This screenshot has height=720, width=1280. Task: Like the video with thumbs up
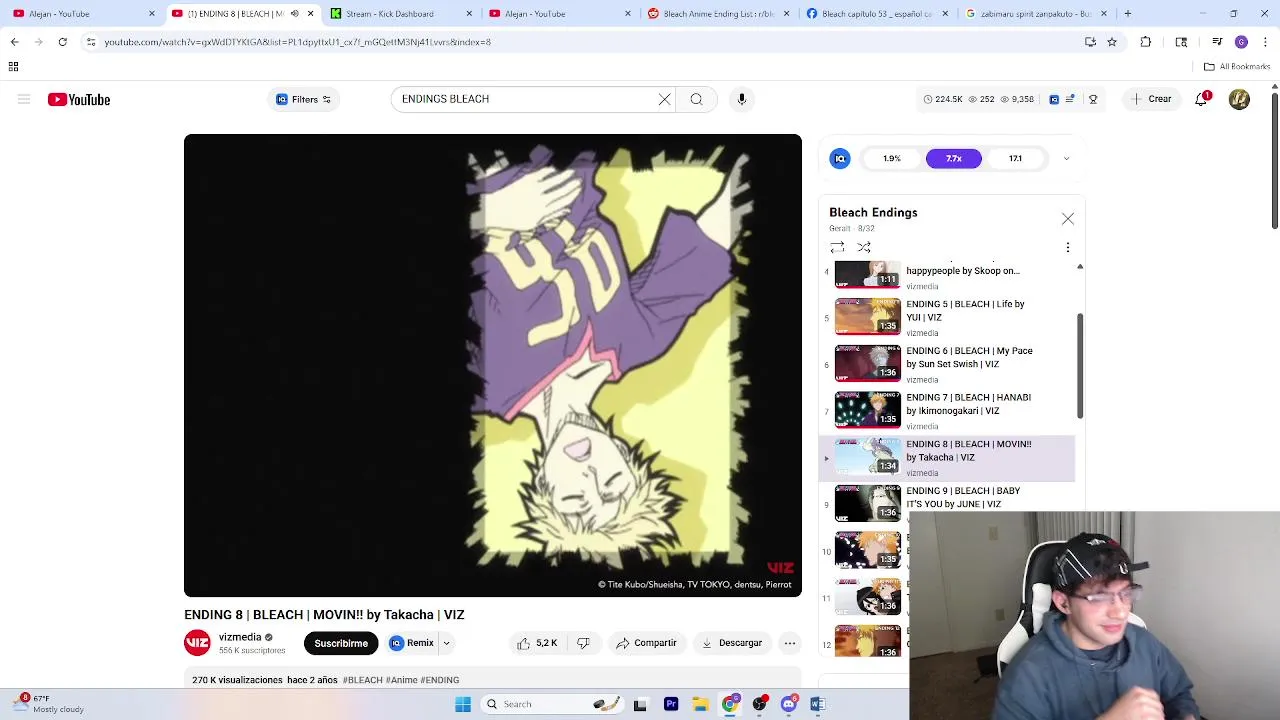click(536, 643)
